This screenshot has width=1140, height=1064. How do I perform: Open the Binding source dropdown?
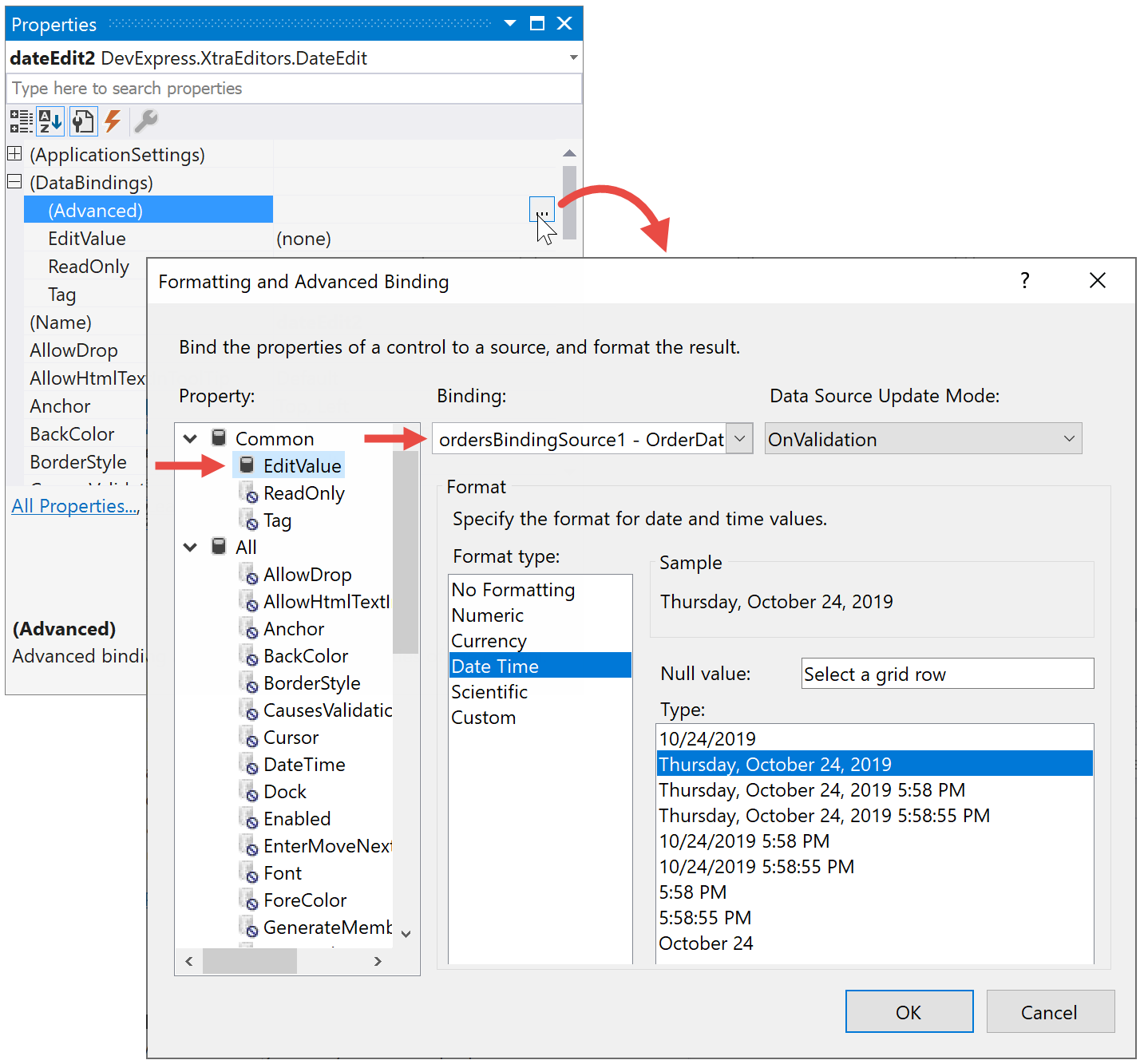pos(739,439)
